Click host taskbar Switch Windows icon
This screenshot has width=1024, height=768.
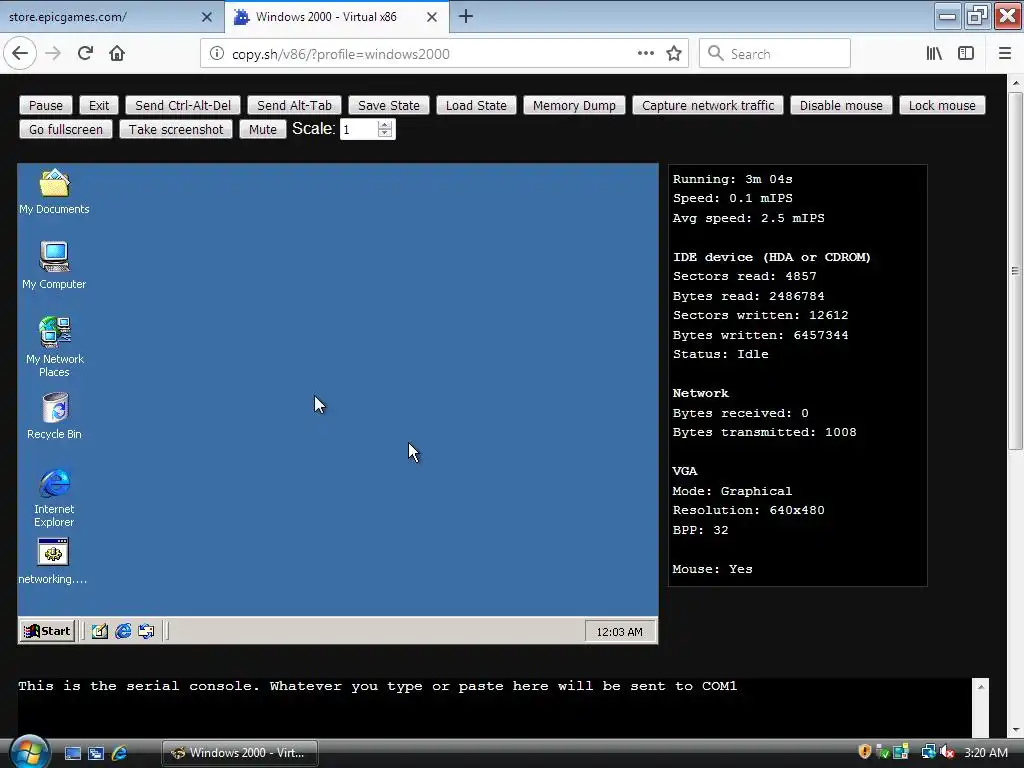point(96,753)
